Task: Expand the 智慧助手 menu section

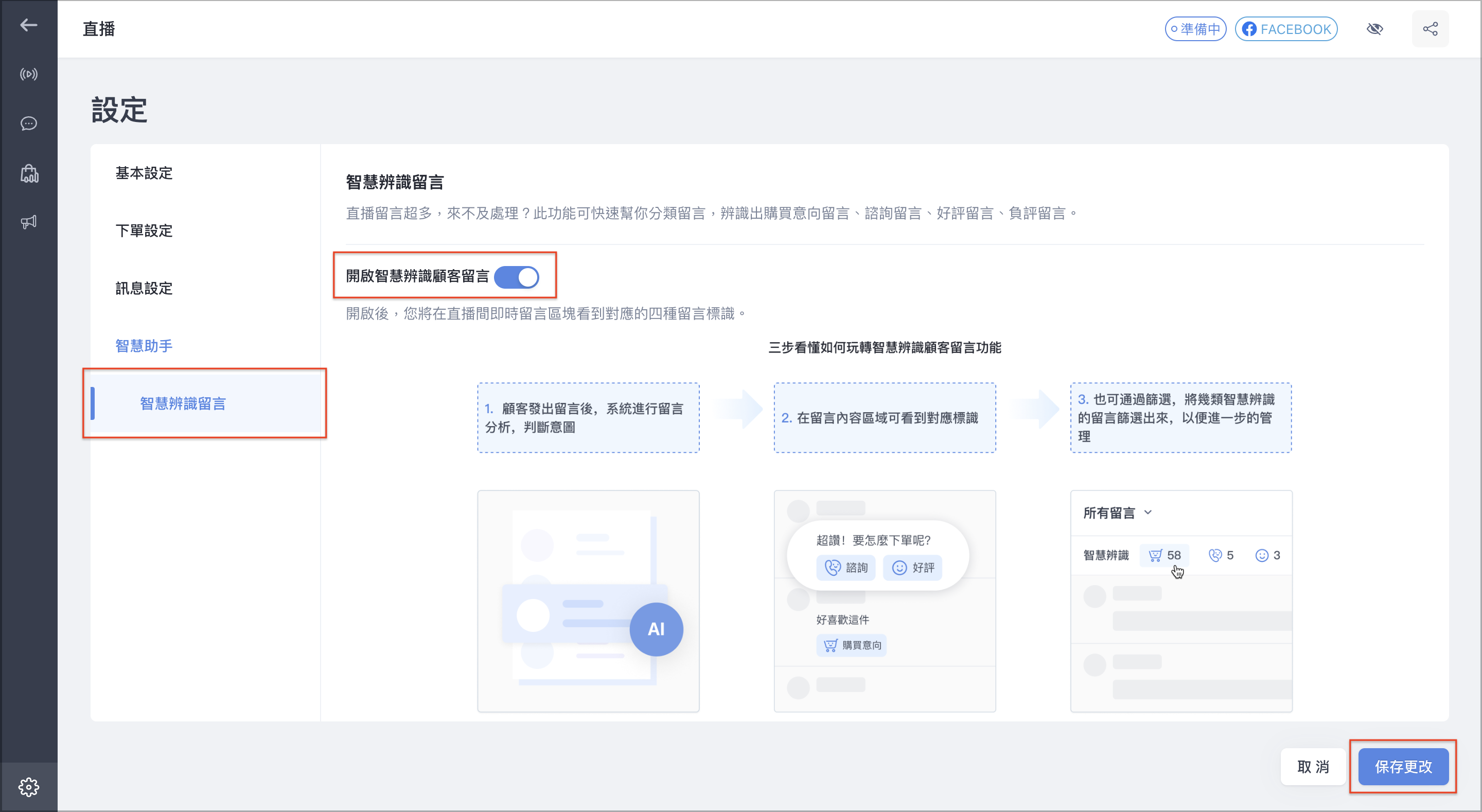Action: pos(144,346)
